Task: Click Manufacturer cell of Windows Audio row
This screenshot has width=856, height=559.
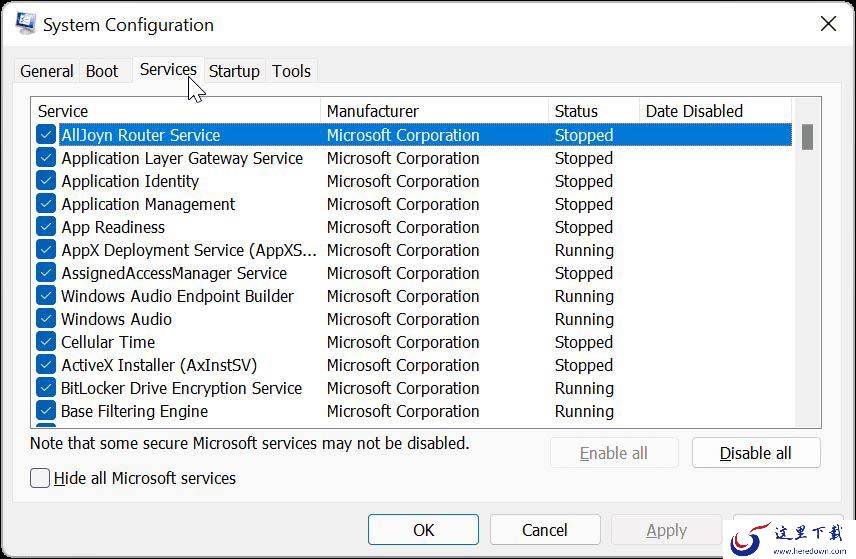Action: click(403, 318)
